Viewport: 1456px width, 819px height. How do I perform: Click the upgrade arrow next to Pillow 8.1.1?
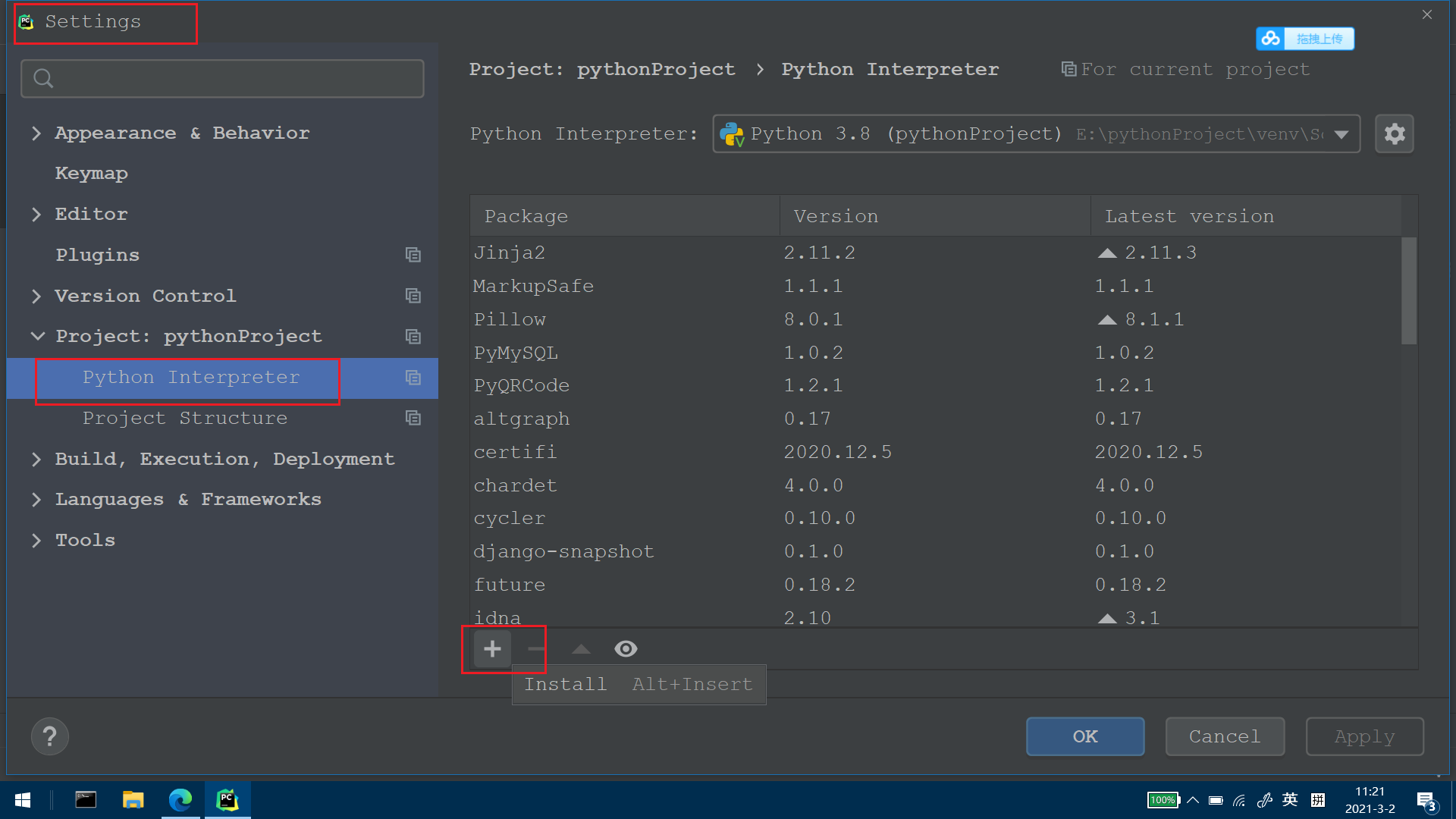click(1107, 320)
